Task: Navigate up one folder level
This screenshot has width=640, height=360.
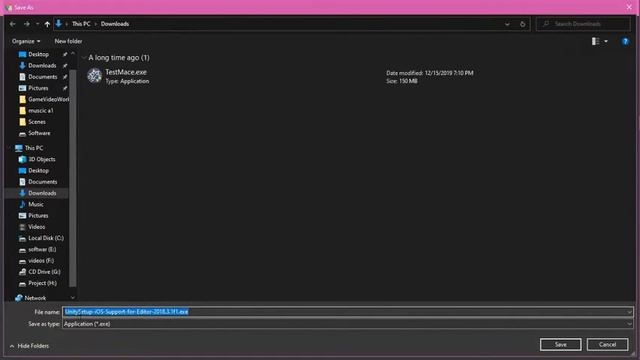Action: click(x=47, y=24)
